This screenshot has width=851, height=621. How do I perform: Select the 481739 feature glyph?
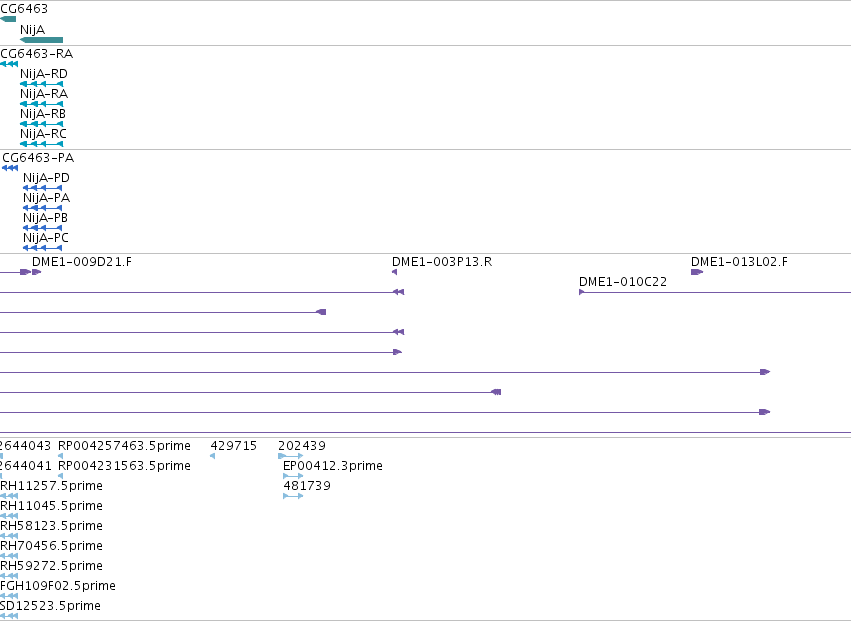click(x=293, y=497)
